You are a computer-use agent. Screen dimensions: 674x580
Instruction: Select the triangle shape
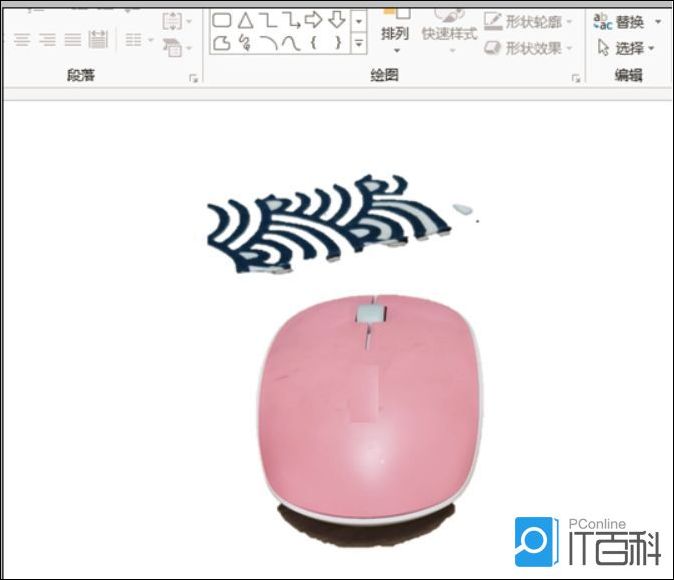(245, 20)
